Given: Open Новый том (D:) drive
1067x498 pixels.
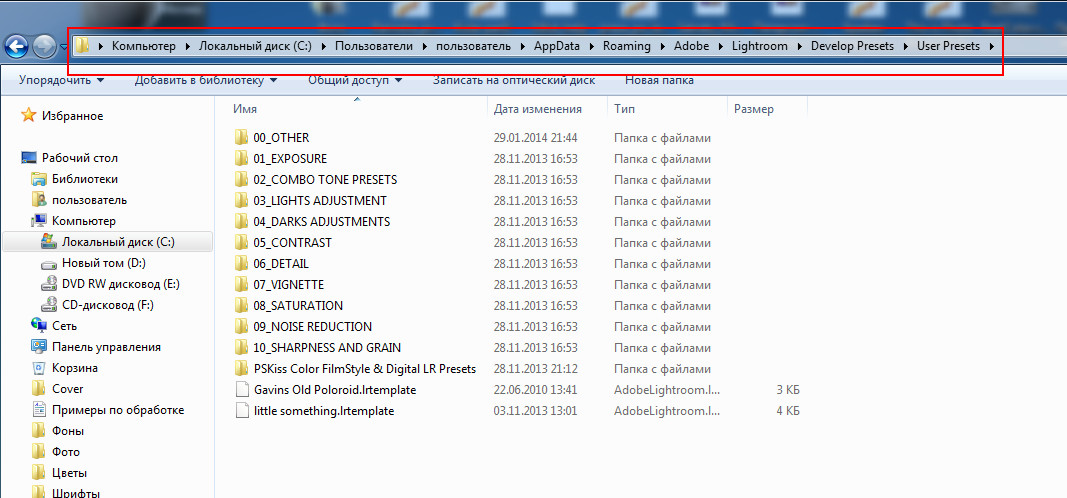Looking at the screenshot, I should point(103,263).
